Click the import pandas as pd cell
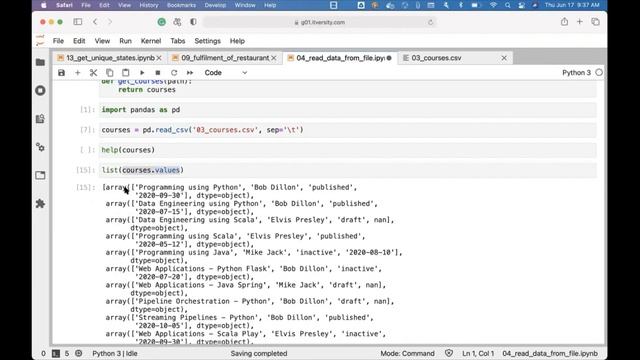The image size is (640, 360). (348, 110)
